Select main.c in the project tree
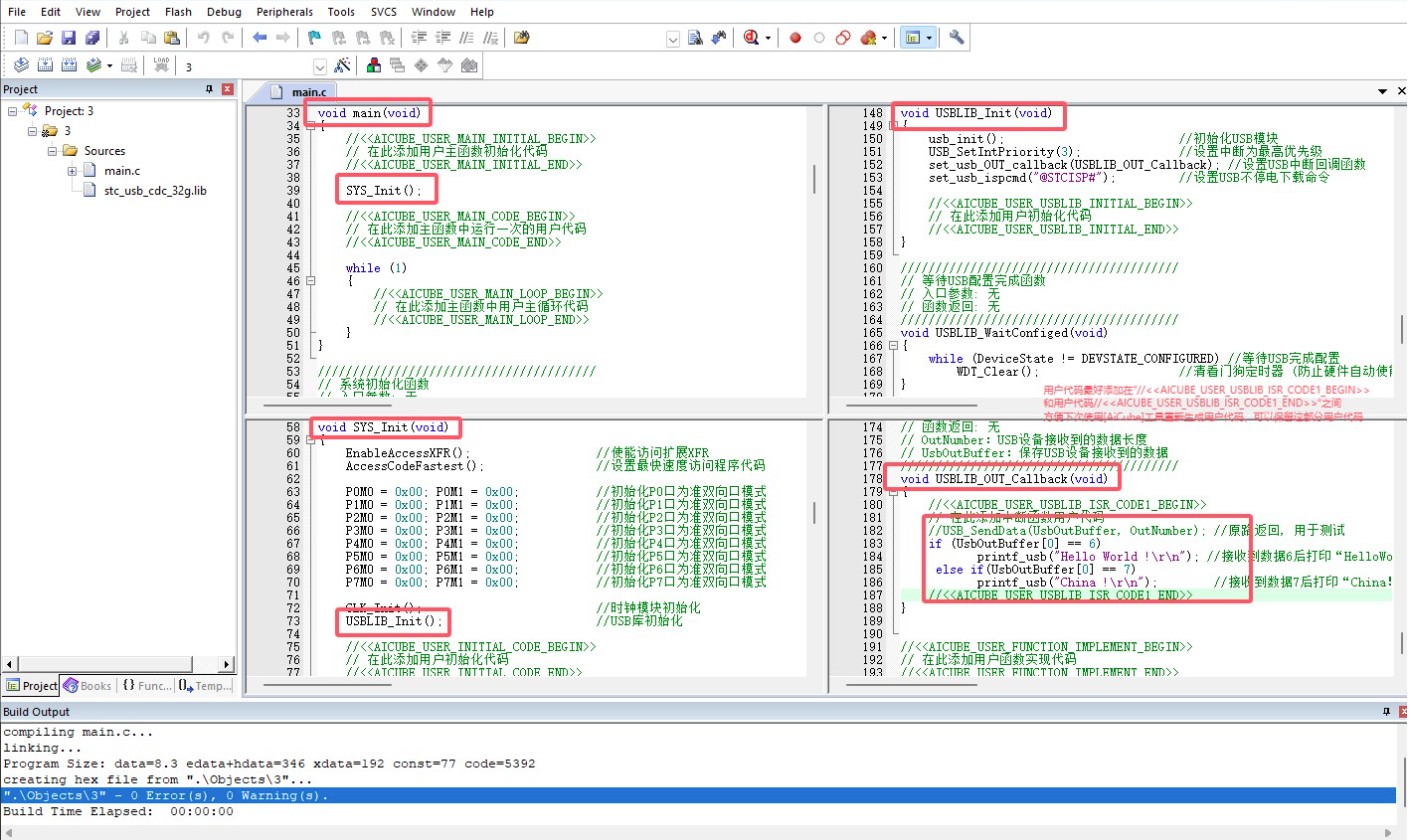 [x=124, y=171]
